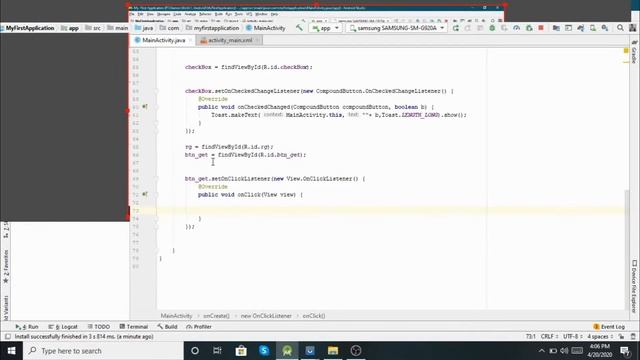
Task: Click the rerun app icon beside the device dropdown
Action: [x=456, y=28]
